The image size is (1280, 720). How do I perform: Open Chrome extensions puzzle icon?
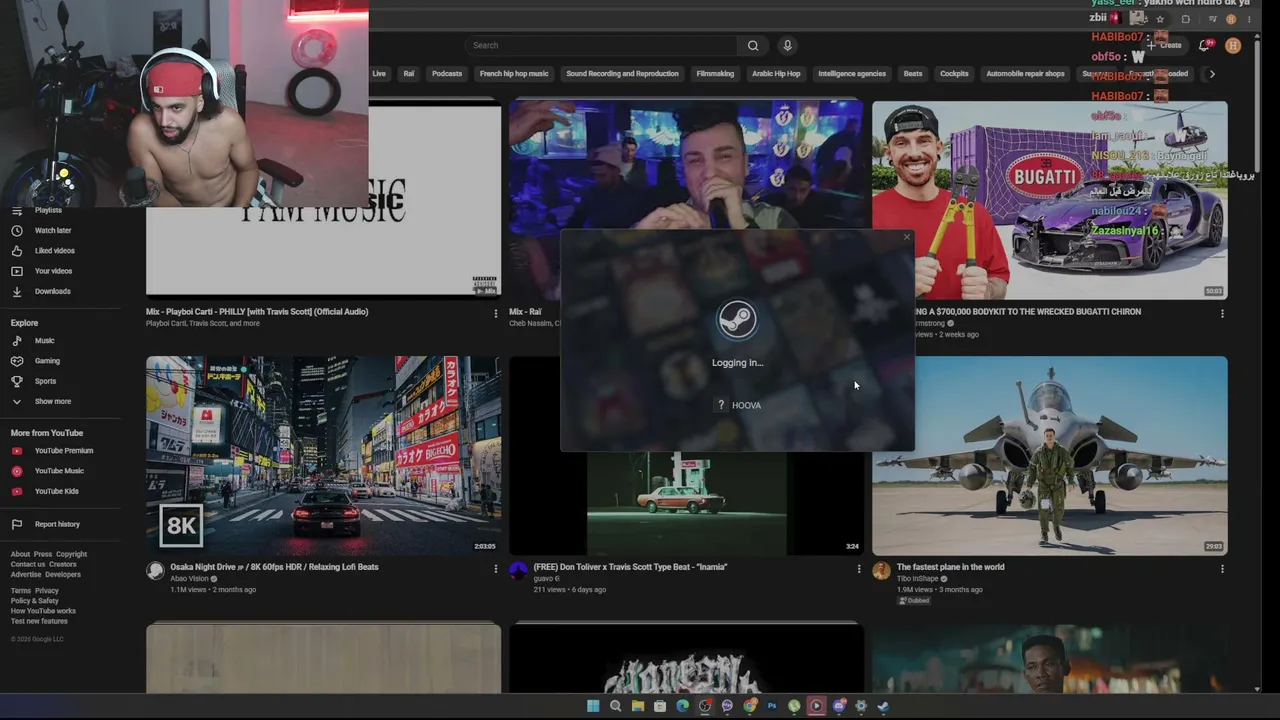(x=1186, y=19)
